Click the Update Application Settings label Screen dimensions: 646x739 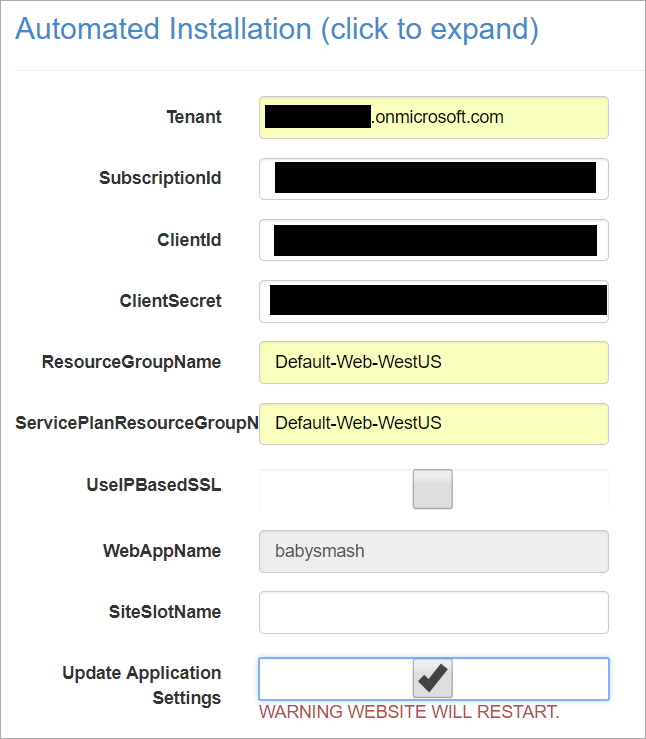[x=141, y=685]
